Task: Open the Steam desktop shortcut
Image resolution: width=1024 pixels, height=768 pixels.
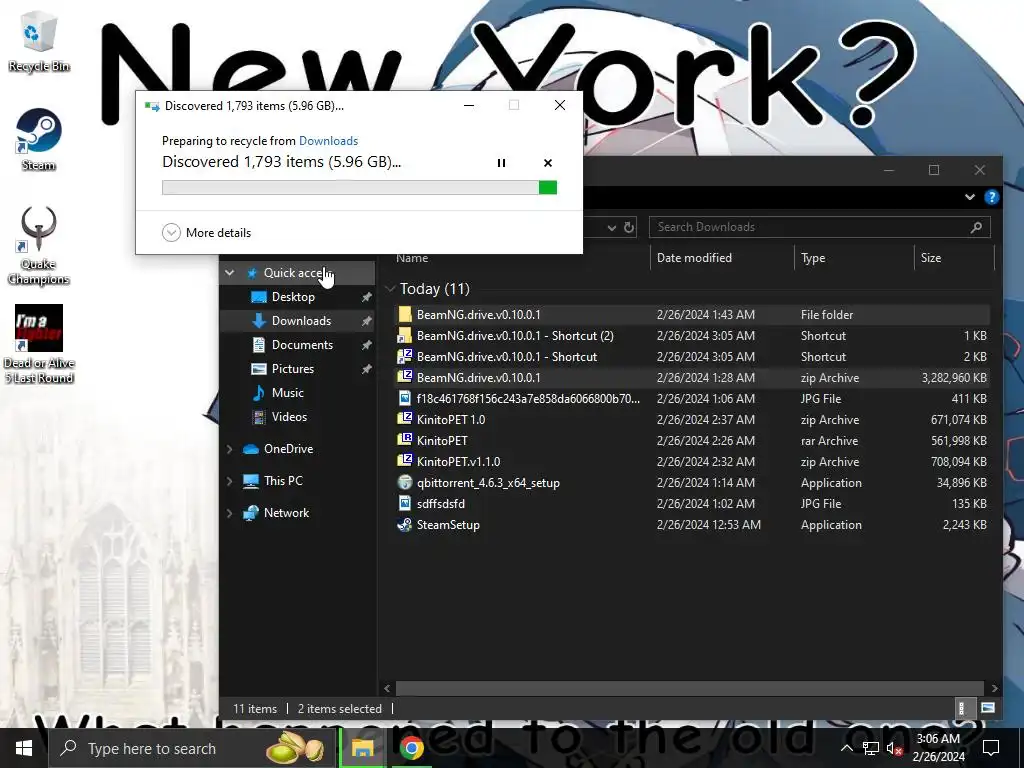Action: pyautogui.click(x=39, y=139)
